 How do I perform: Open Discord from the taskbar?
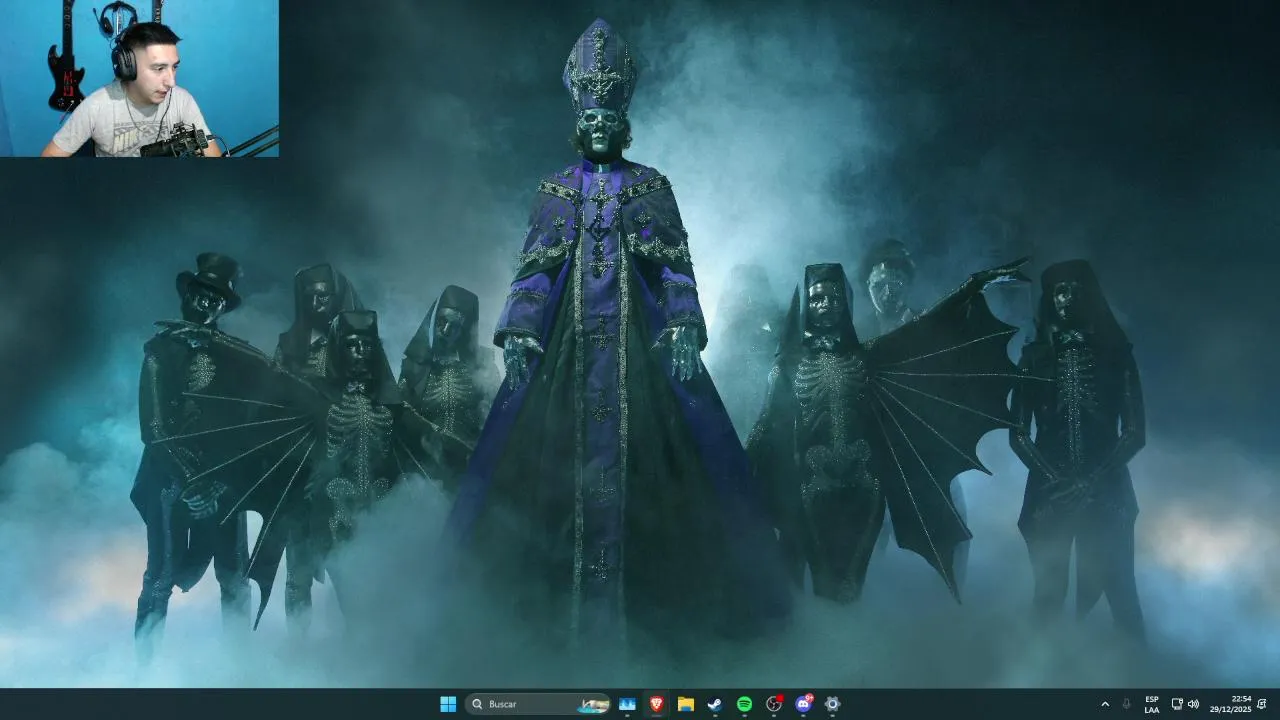pos(803,704)
